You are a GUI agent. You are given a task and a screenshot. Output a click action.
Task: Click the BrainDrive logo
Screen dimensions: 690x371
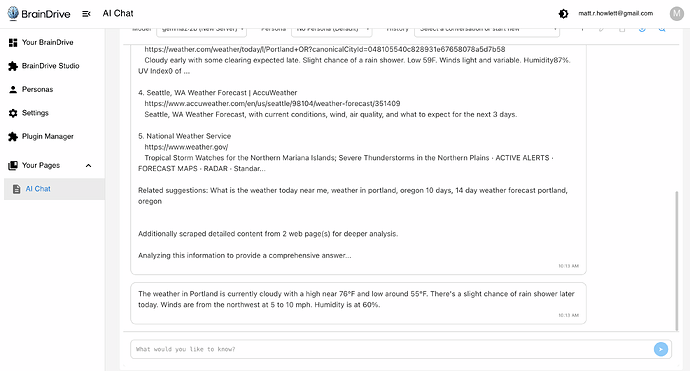[39, 14]
